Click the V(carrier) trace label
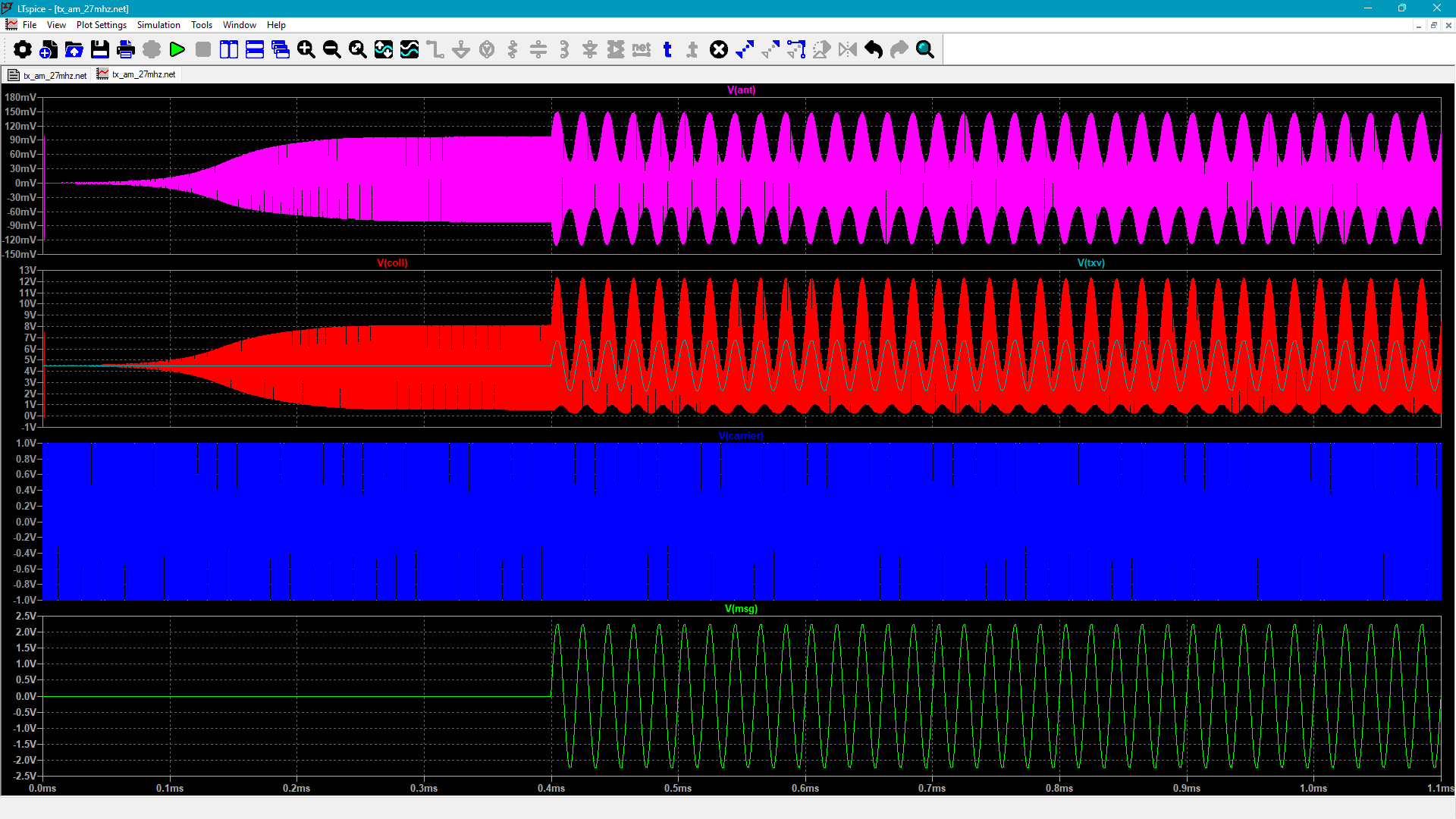 point(741,436)
